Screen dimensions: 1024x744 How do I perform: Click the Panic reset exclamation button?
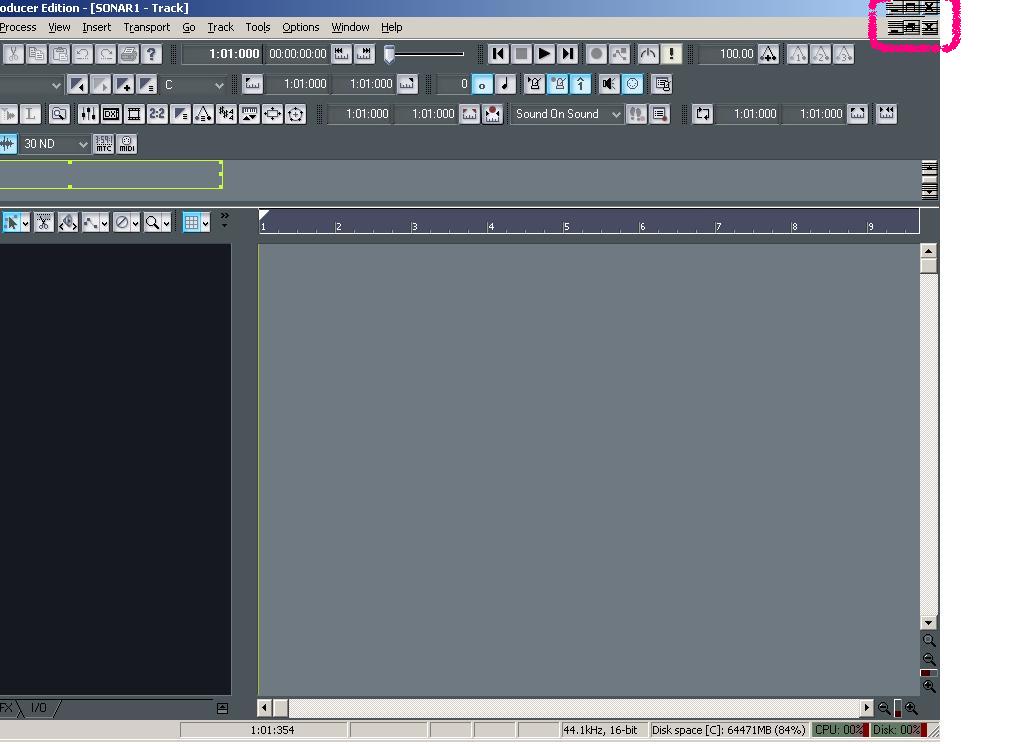[671, 54]
